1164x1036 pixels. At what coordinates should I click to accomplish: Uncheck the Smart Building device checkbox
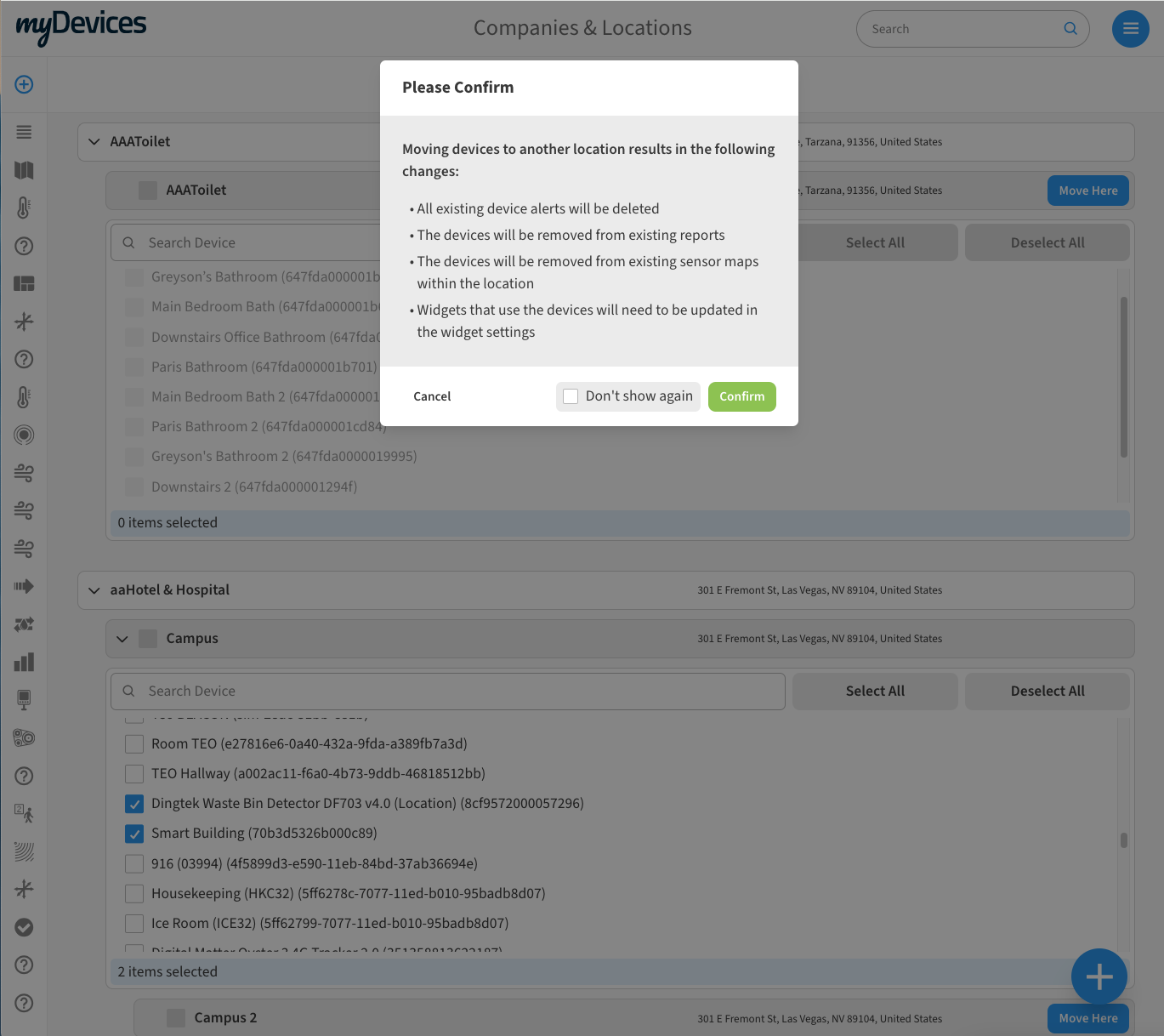134,834
